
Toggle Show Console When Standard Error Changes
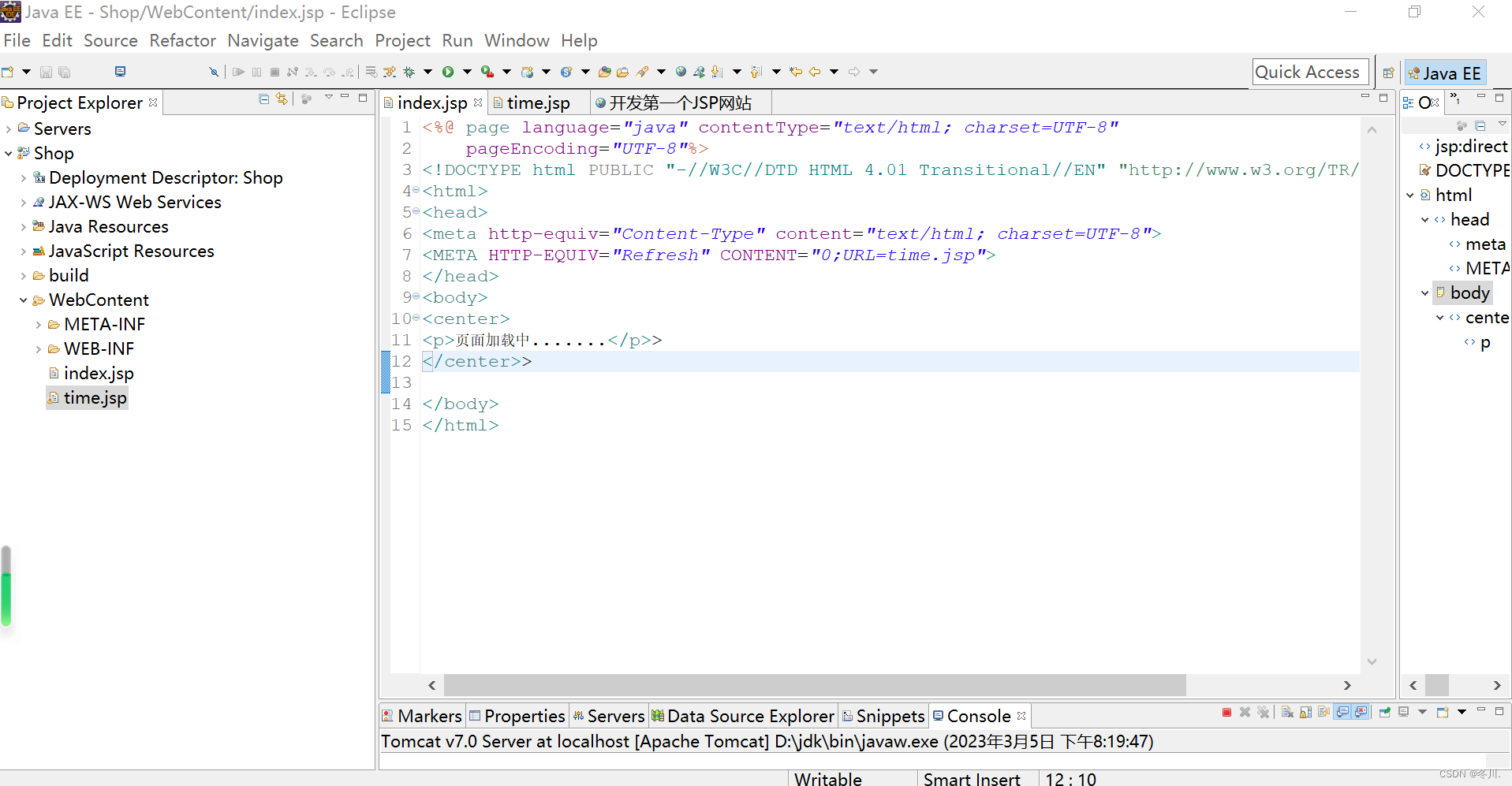[1361, 713]
